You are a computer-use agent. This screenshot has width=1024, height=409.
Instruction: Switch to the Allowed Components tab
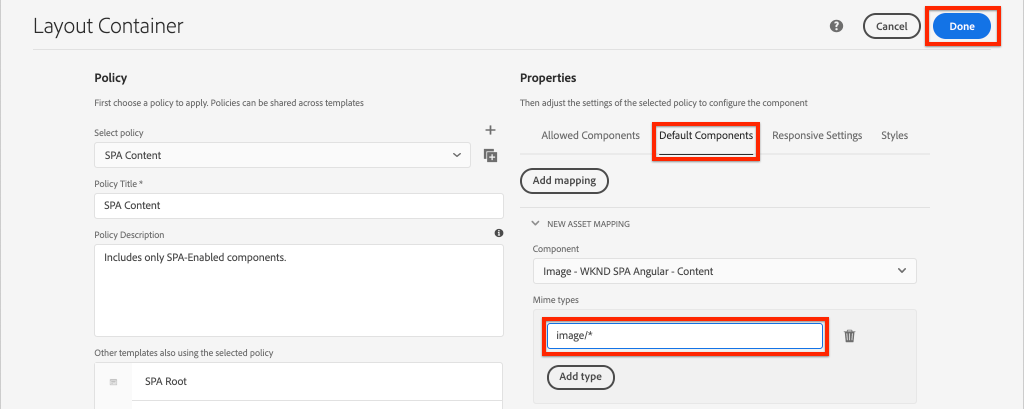coord(590,135)
